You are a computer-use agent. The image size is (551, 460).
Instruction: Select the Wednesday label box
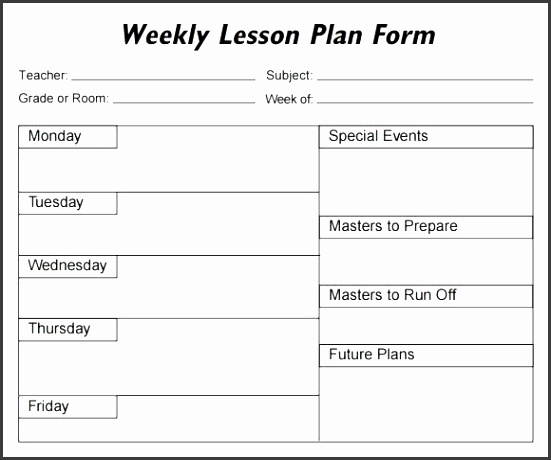click(68, 266)
